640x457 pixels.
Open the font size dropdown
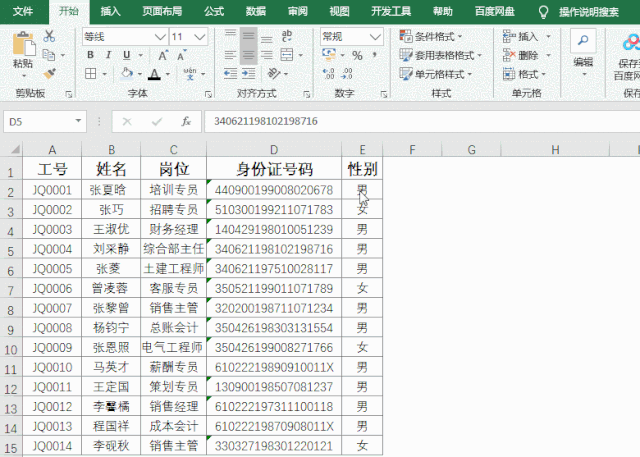[200, 37]
